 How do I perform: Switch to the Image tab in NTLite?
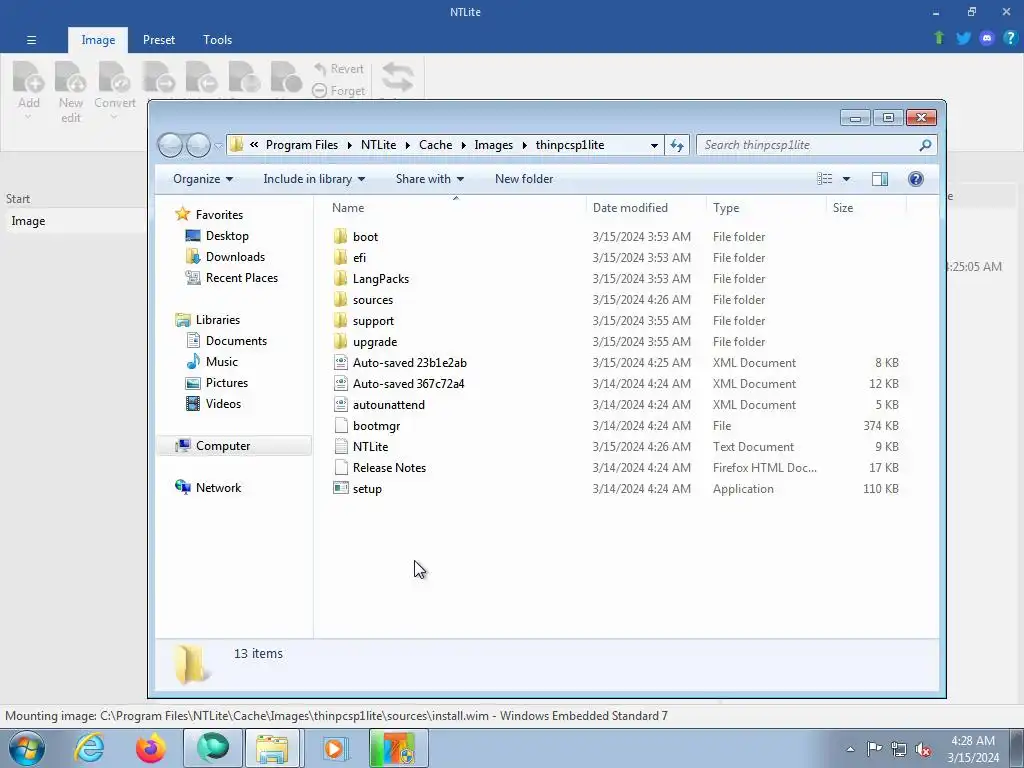pyautogui.click(x=98, y=40)
